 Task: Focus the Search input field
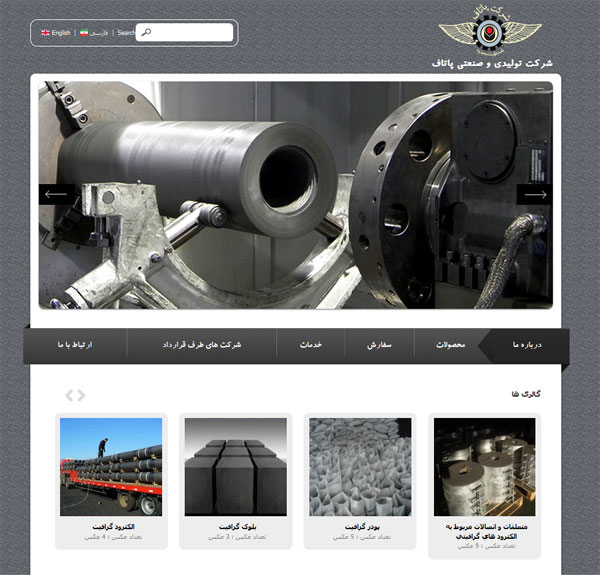[184, 33]
